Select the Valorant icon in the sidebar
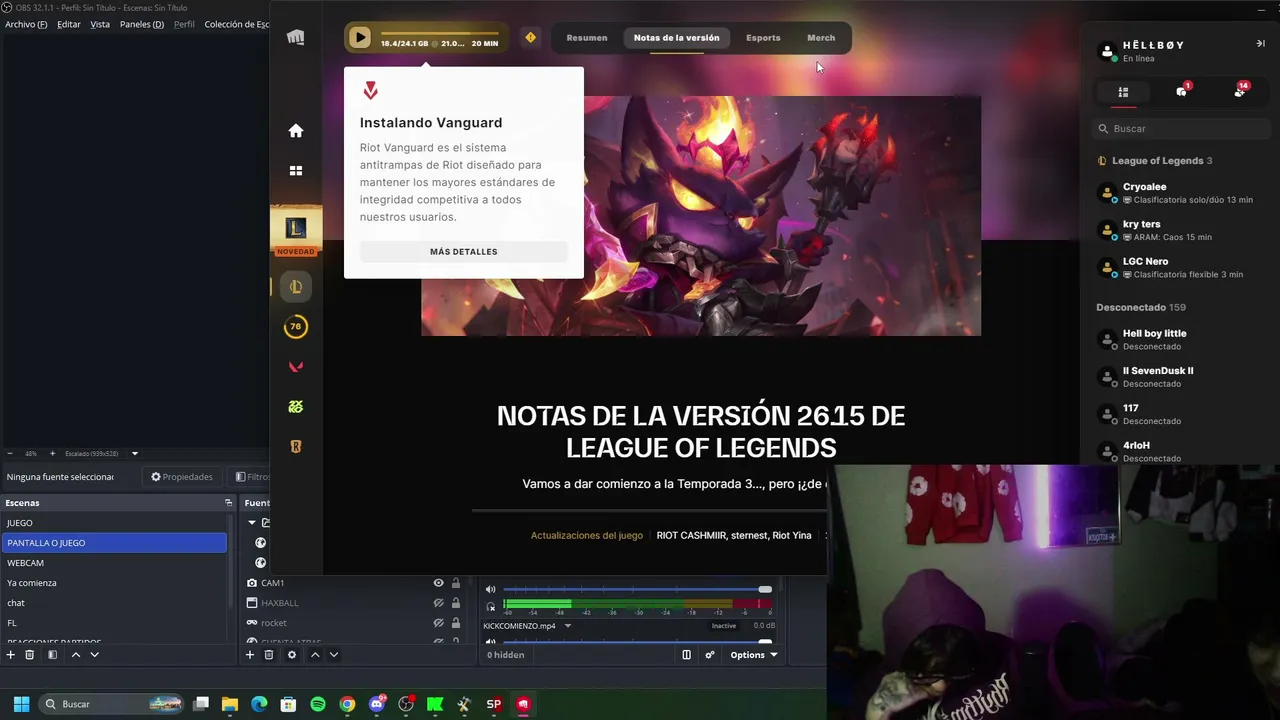Image resolution: width=1280 pixels, height=720 pixels. click(x=296, y=367)
